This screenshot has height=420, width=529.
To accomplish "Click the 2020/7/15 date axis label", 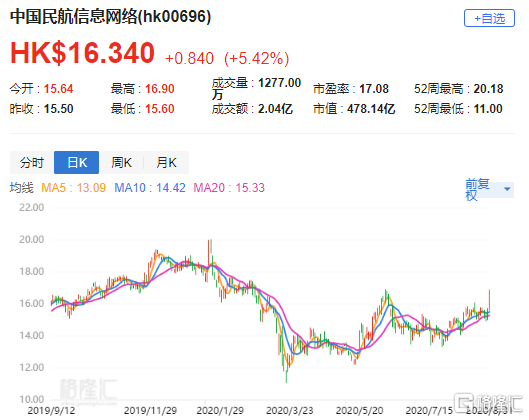I will pos(429,411).
